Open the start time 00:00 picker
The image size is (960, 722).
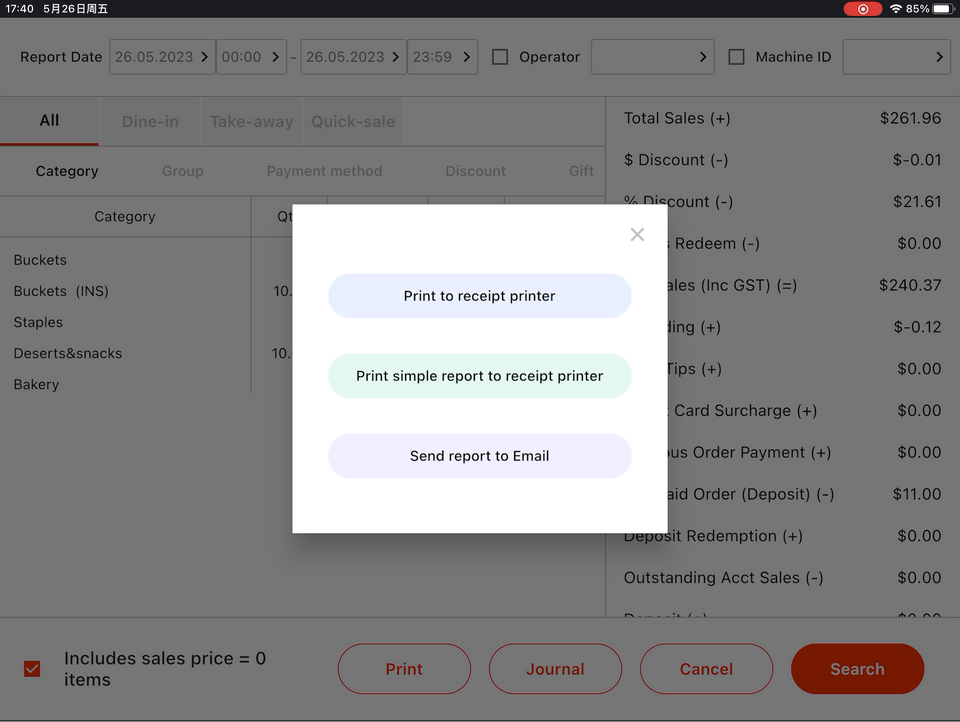(x=250, y=57)
